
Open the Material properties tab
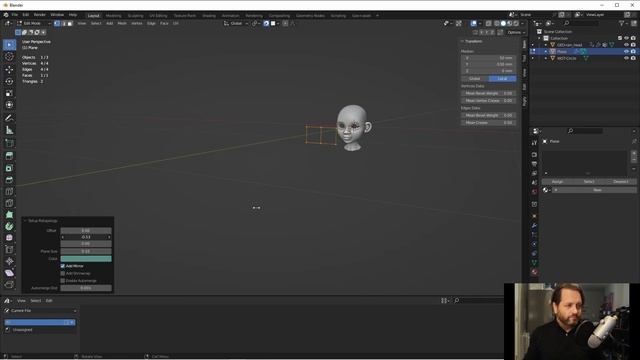pos(534,272)
